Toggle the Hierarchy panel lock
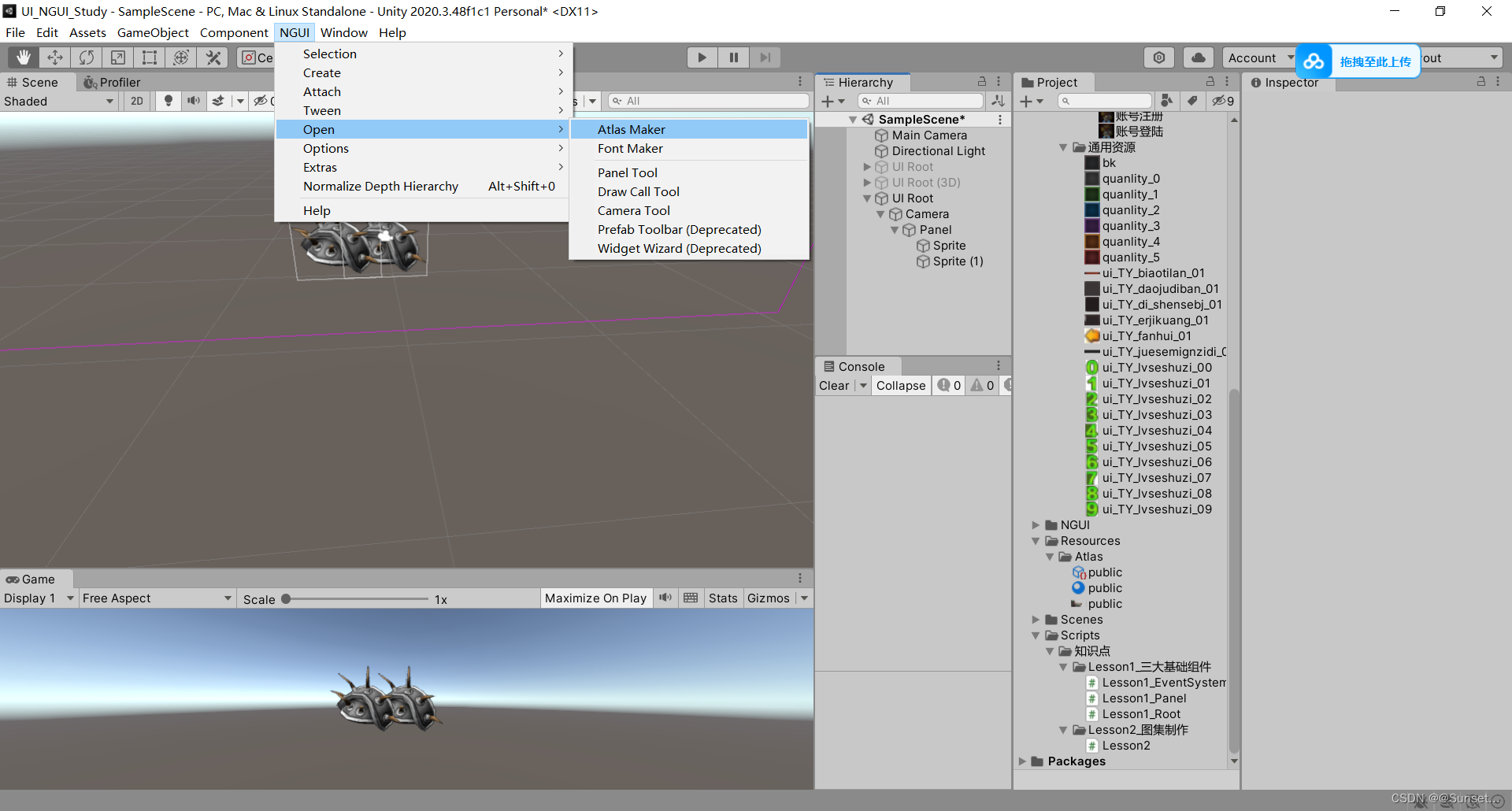Screen dimensions: 1512x811 pyautogui.click(x=982, y=82)
